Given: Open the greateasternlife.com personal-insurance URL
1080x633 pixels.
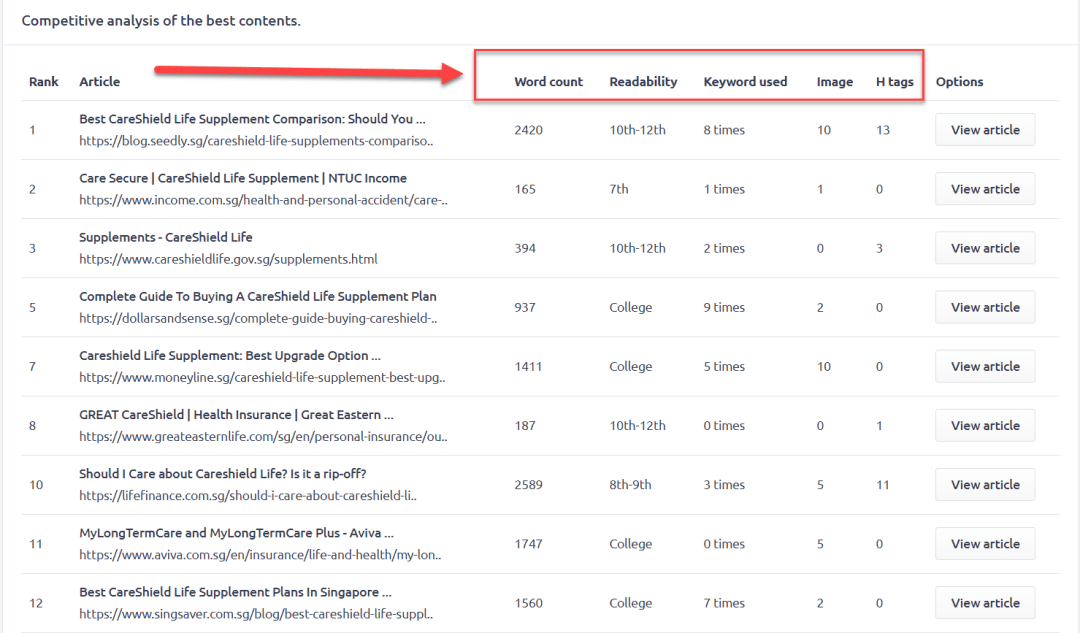Looking at the screenshot, I should coord(263,437).
